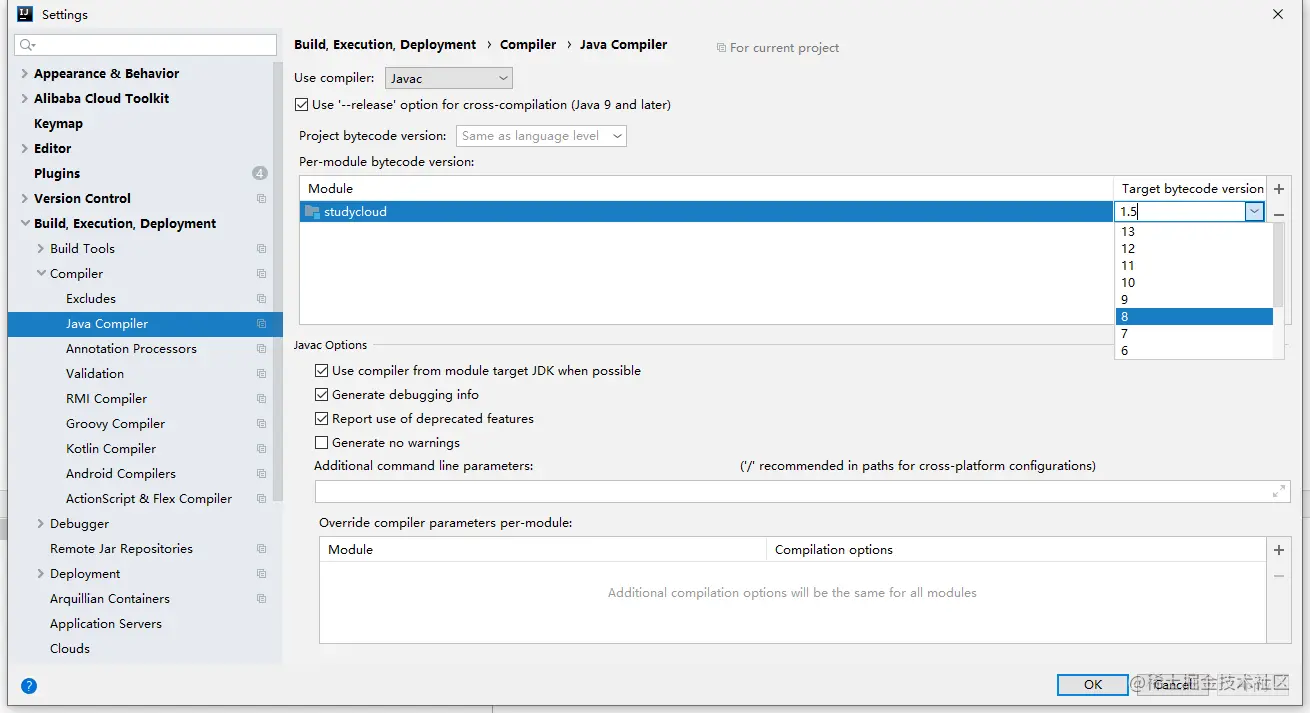The height and width of the screenshot is (713, 1310).
Task: Expand the Alibaba Cloud Toolkit node
Action: [x=25, y=99]
